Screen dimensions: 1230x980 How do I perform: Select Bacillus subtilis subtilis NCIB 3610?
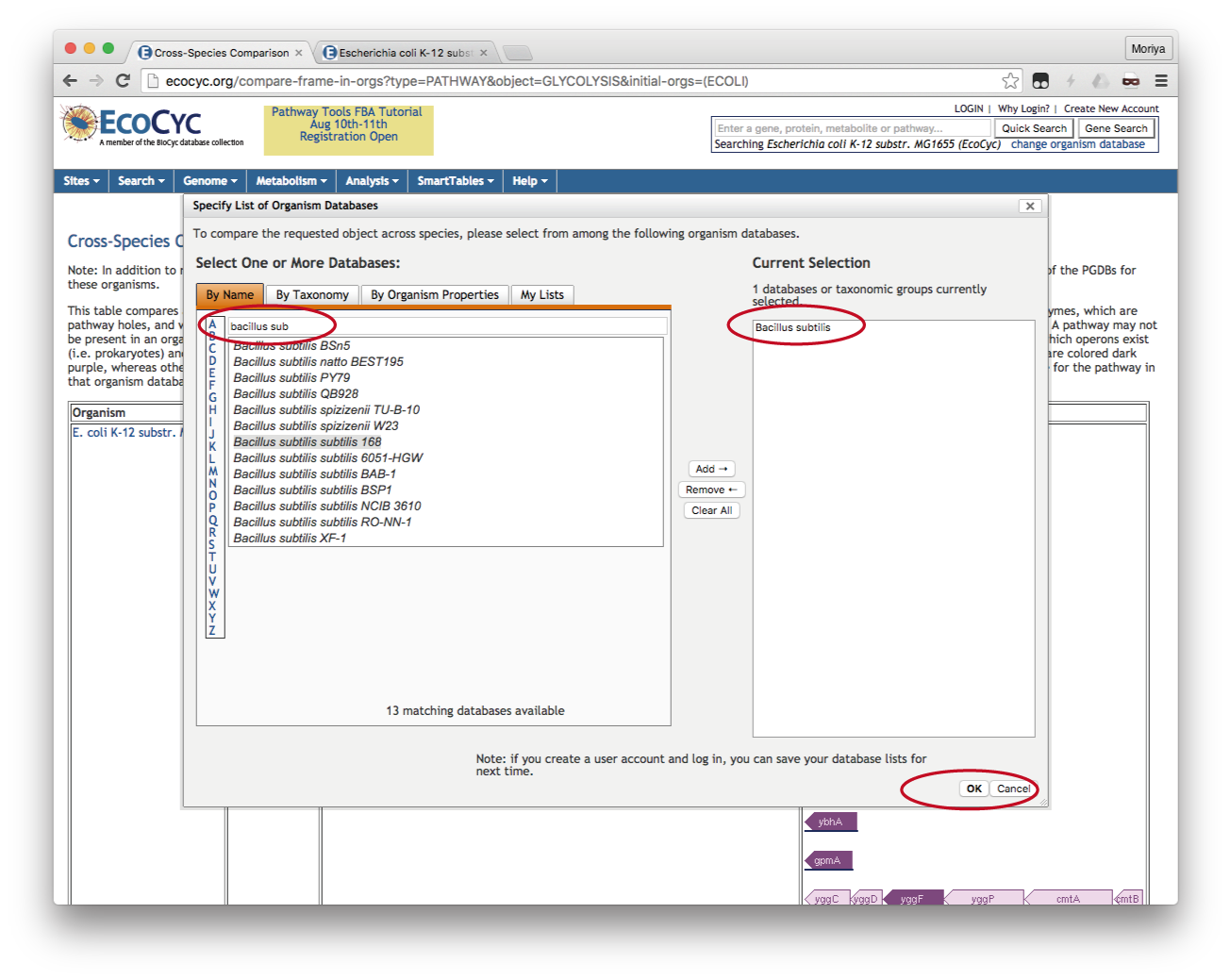tap(327, 507)
